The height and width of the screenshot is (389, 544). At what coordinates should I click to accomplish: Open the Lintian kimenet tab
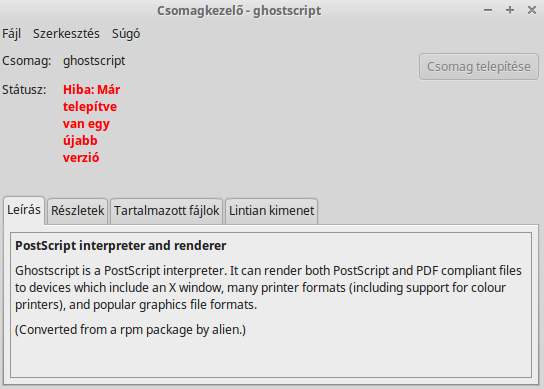click(x=271, y=211)
